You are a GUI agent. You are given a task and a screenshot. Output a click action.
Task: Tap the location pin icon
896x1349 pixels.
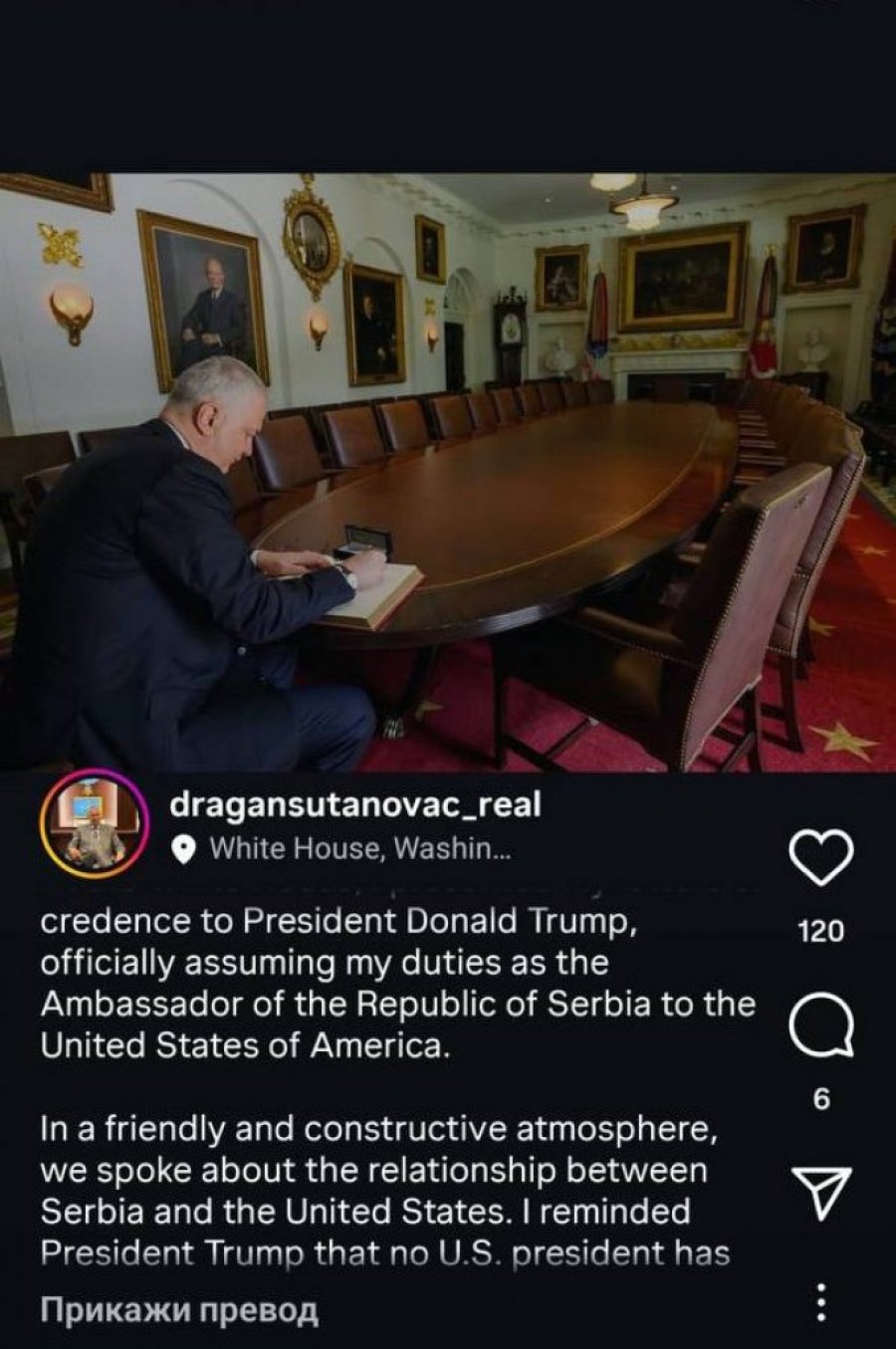(182, 850)
